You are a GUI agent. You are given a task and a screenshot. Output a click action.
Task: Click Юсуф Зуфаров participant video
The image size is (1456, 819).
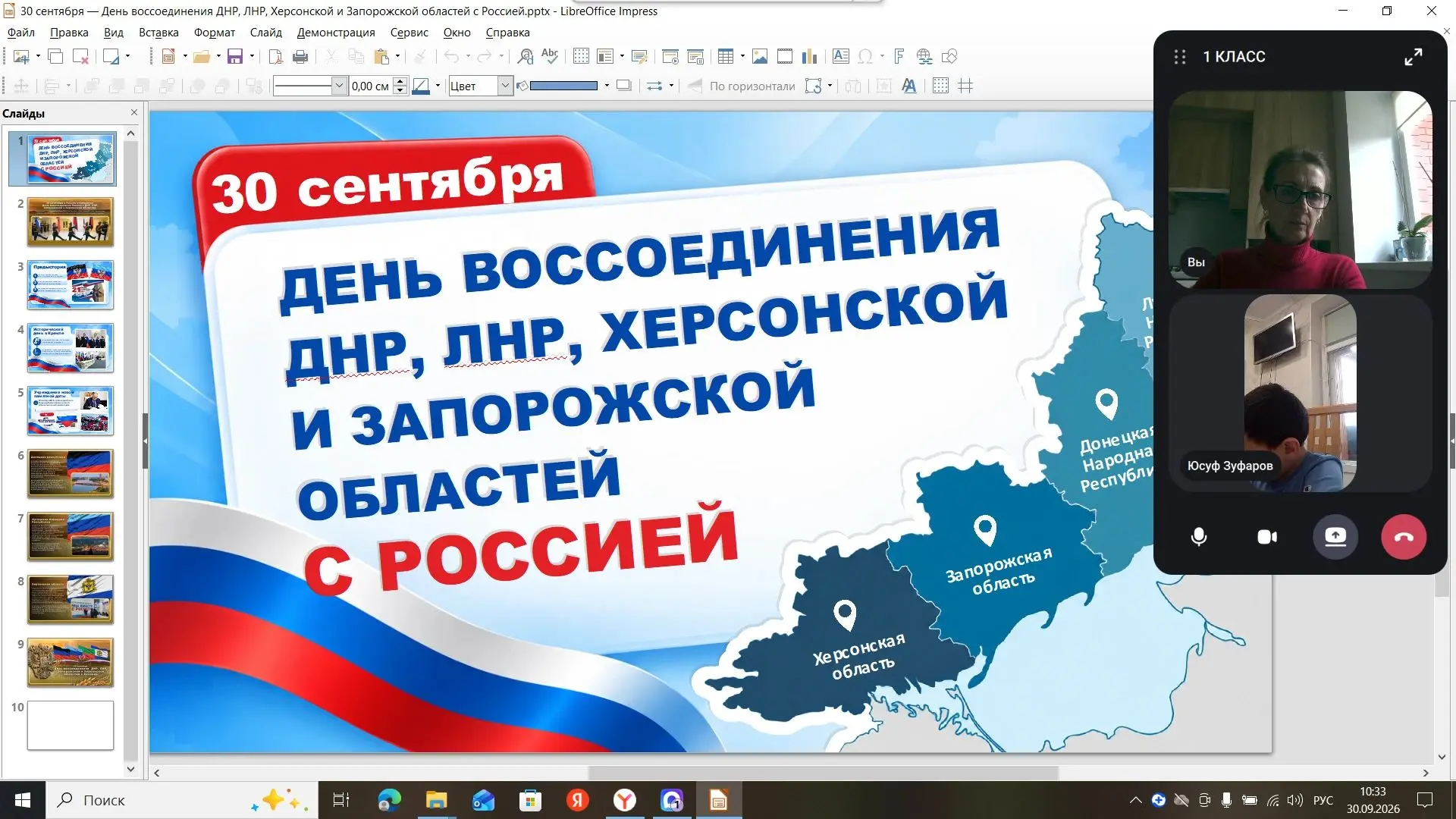pyautogui.click(x=1301, y=393)
